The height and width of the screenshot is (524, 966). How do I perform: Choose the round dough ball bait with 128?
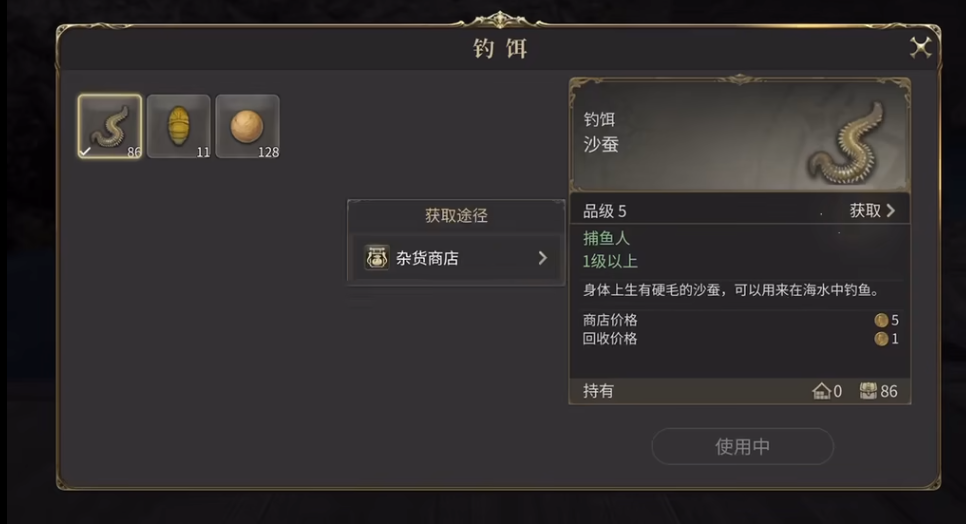point(247,126)
